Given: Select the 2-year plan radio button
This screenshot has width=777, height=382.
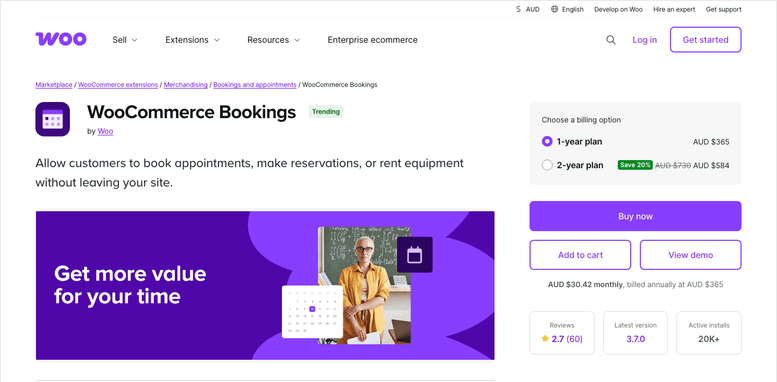Looking at the screenshot, I should pos(547,165).
